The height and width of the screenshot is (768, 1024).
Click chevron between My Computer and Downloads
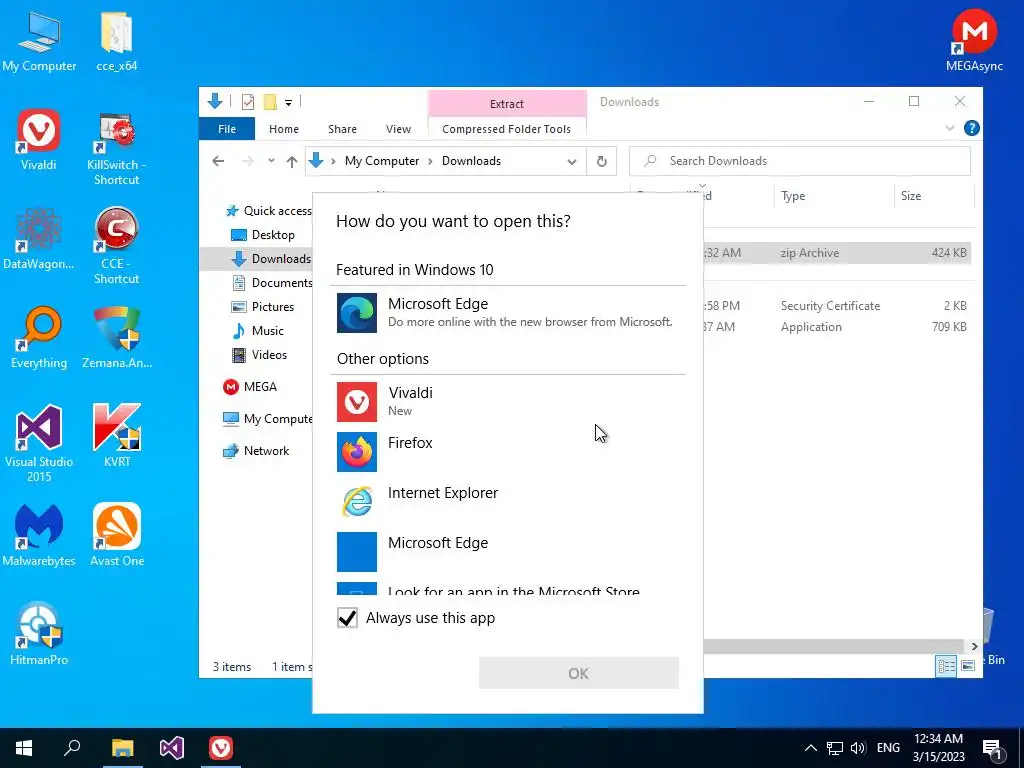pyautogui.click(x=430, y=161)
